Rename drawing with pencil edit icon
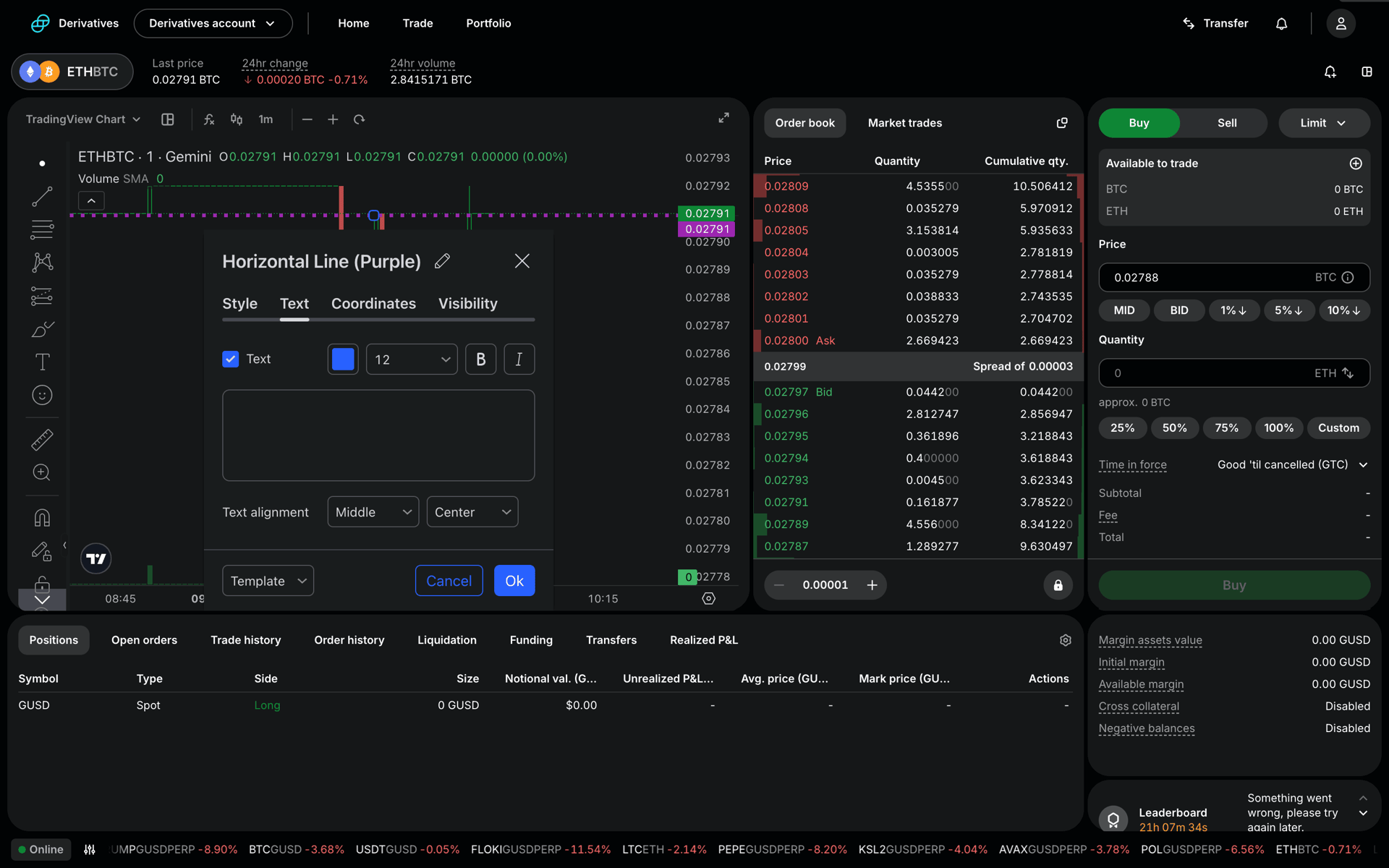The image size is (1389, 868). (x=443, y=261)
